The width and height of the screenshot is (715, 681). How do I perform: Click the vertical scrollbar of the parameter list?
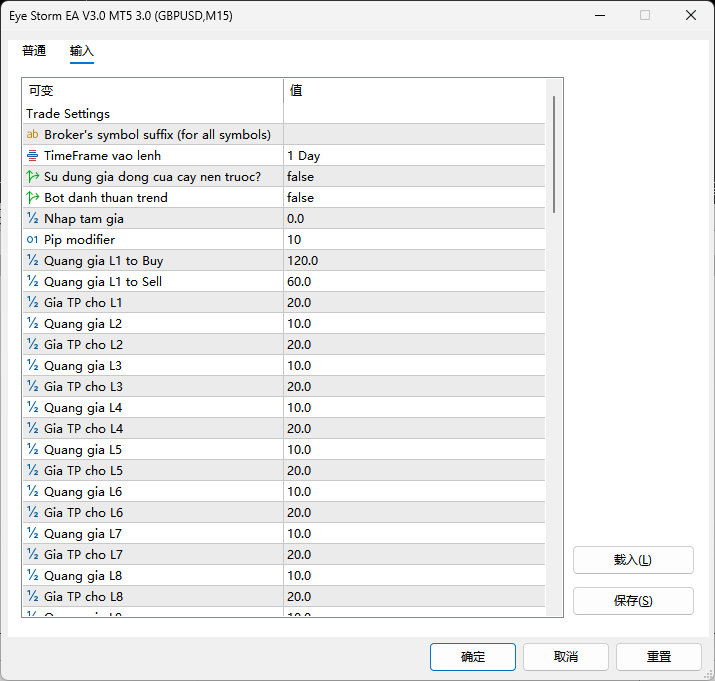click(x=554, y=150)
